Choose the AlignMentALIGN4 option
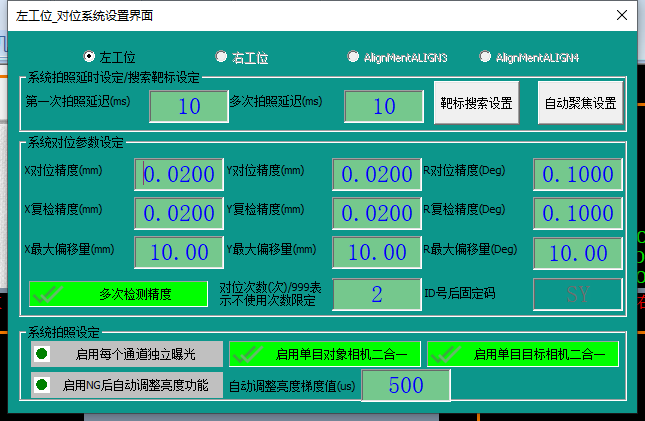The height and width of the screenshot is (421, 645). point(486,57)
